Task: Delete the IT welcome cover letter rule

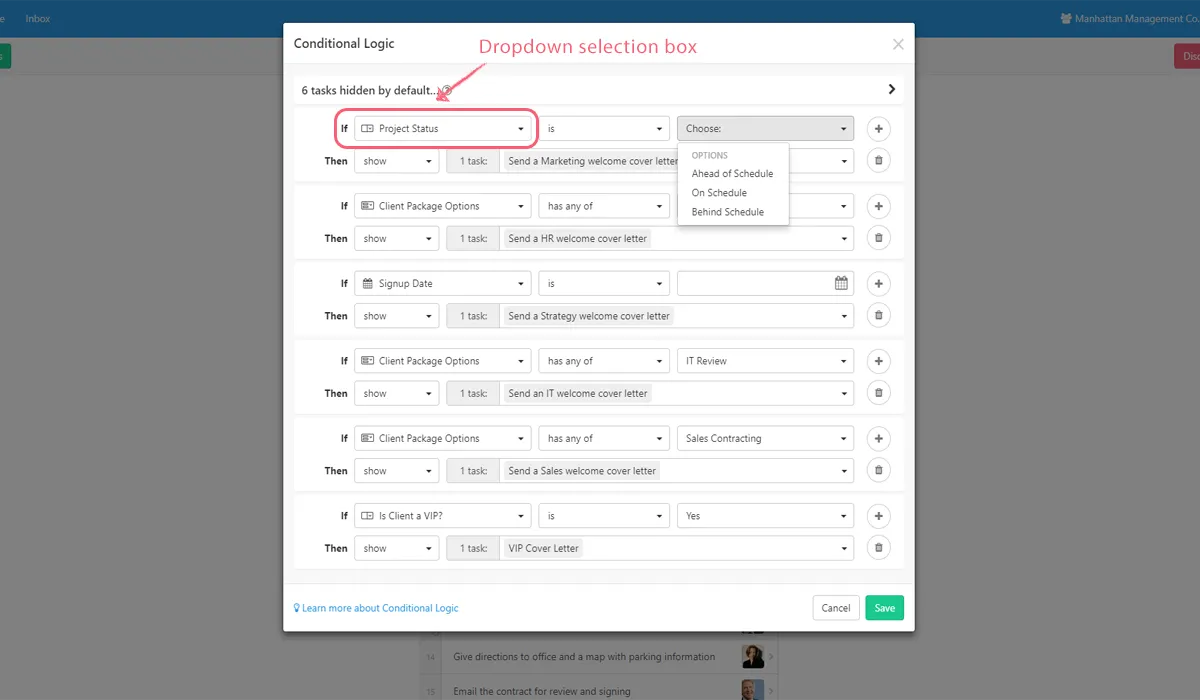Action: coord(878,393)
